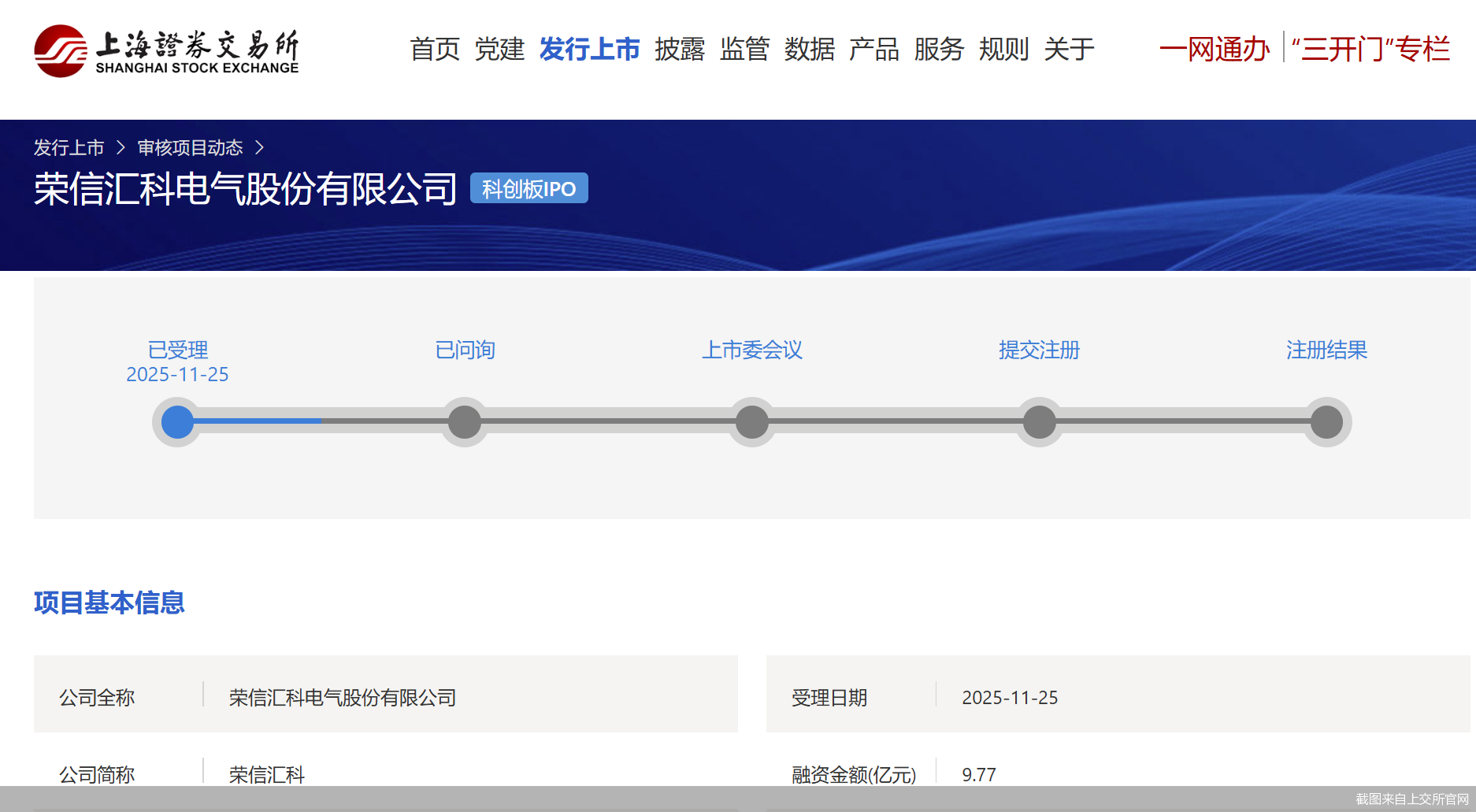Switch to the 披露 menu section
1476x812 pixels.
[680, 49]
